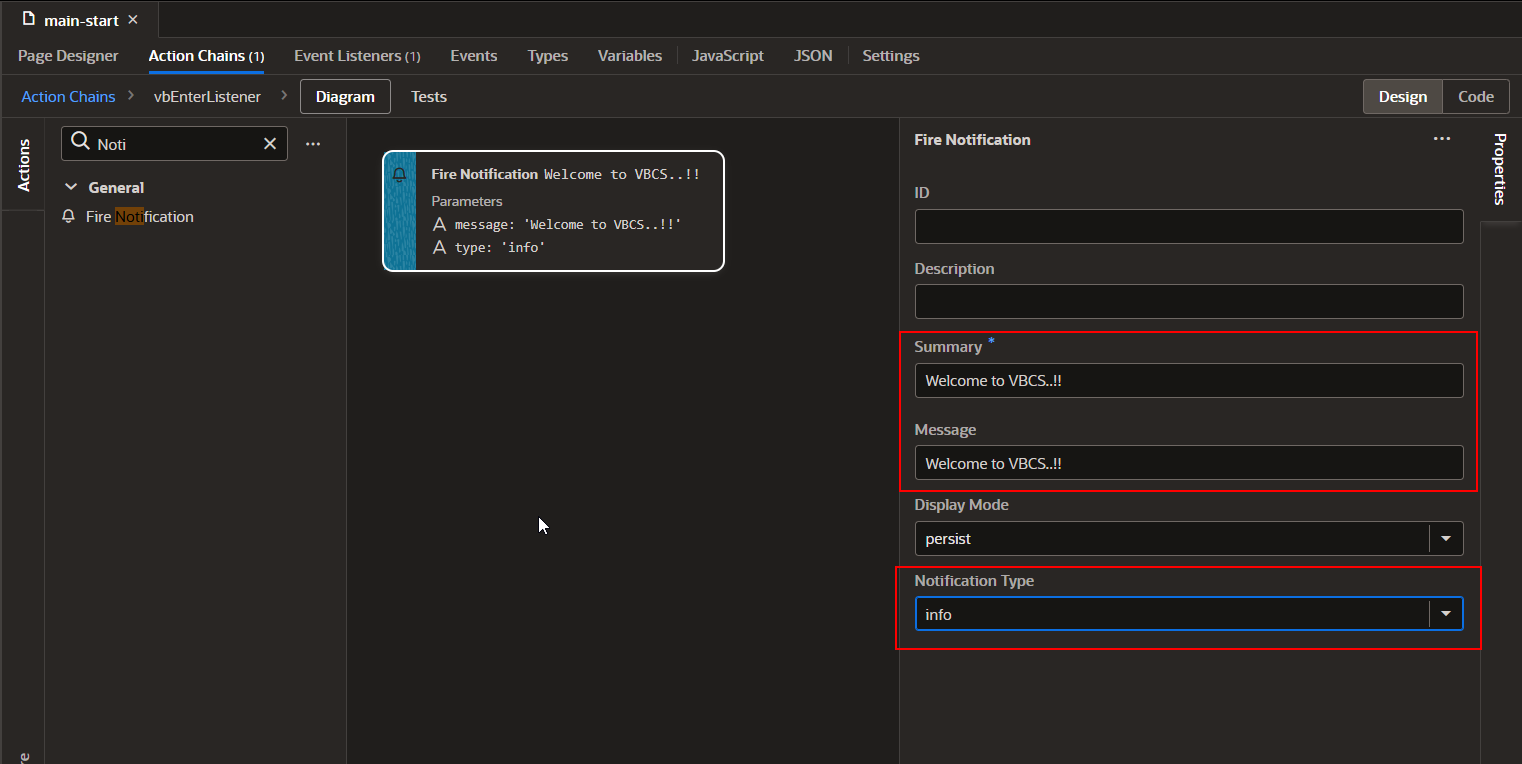
Task: Open Actions palette more options menu
Action: point(313,144)
